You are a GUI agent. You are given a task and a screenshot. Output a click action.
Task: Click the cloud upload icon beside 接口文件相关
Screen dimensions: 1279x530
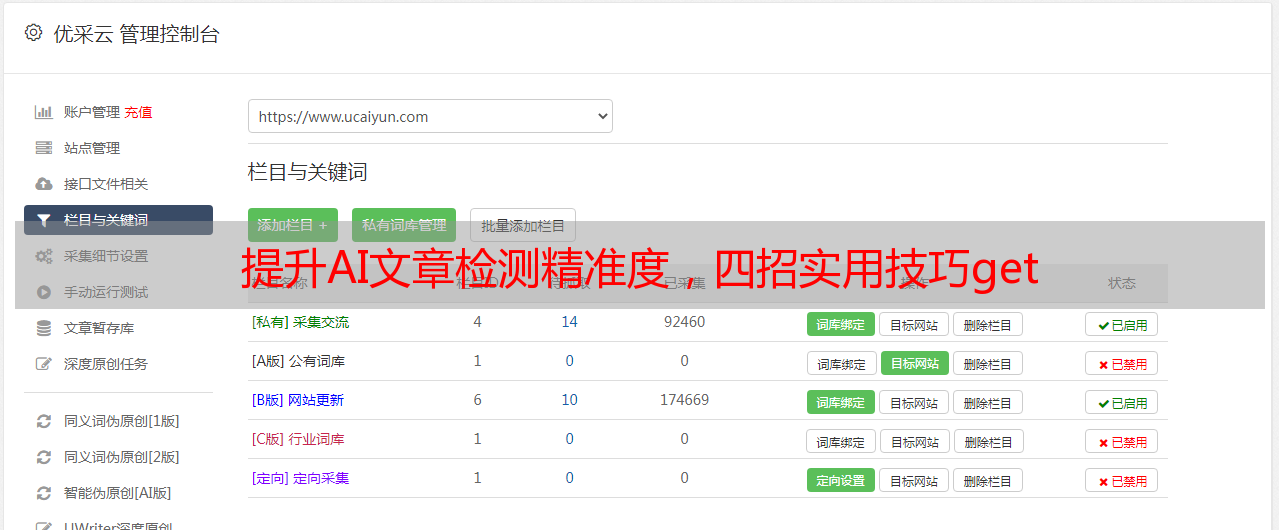(43, 184)
